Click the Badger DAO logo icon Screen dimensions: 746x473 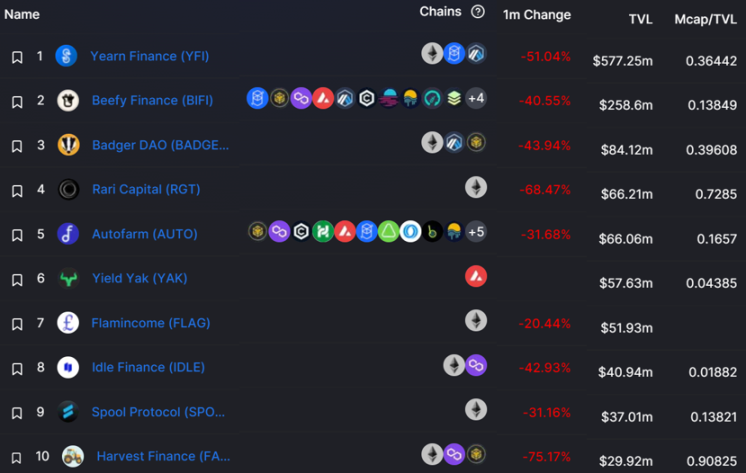[x=68, y=145]
